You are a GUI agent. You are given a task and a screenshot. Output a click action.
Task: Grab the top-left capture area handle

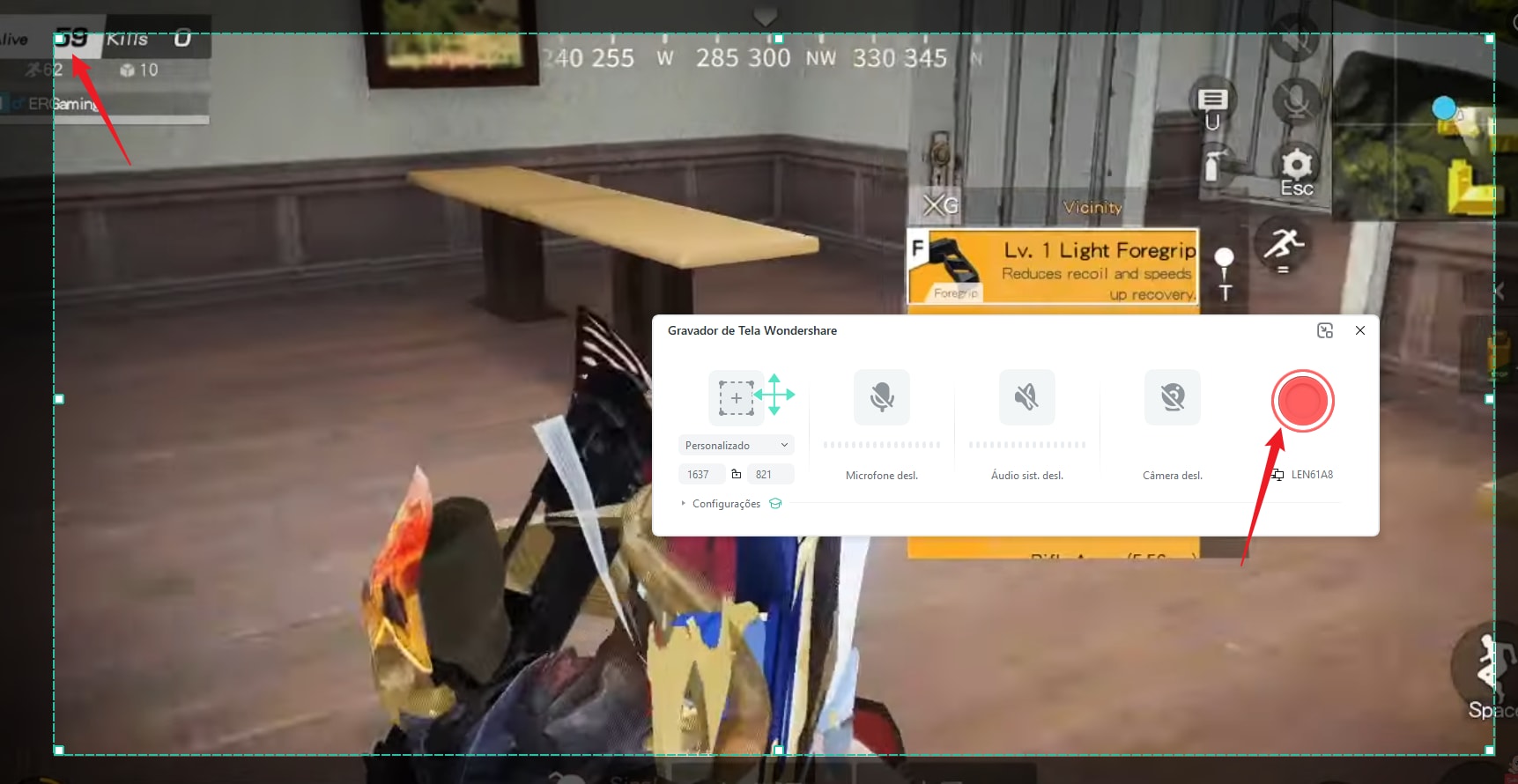(59, 39)
